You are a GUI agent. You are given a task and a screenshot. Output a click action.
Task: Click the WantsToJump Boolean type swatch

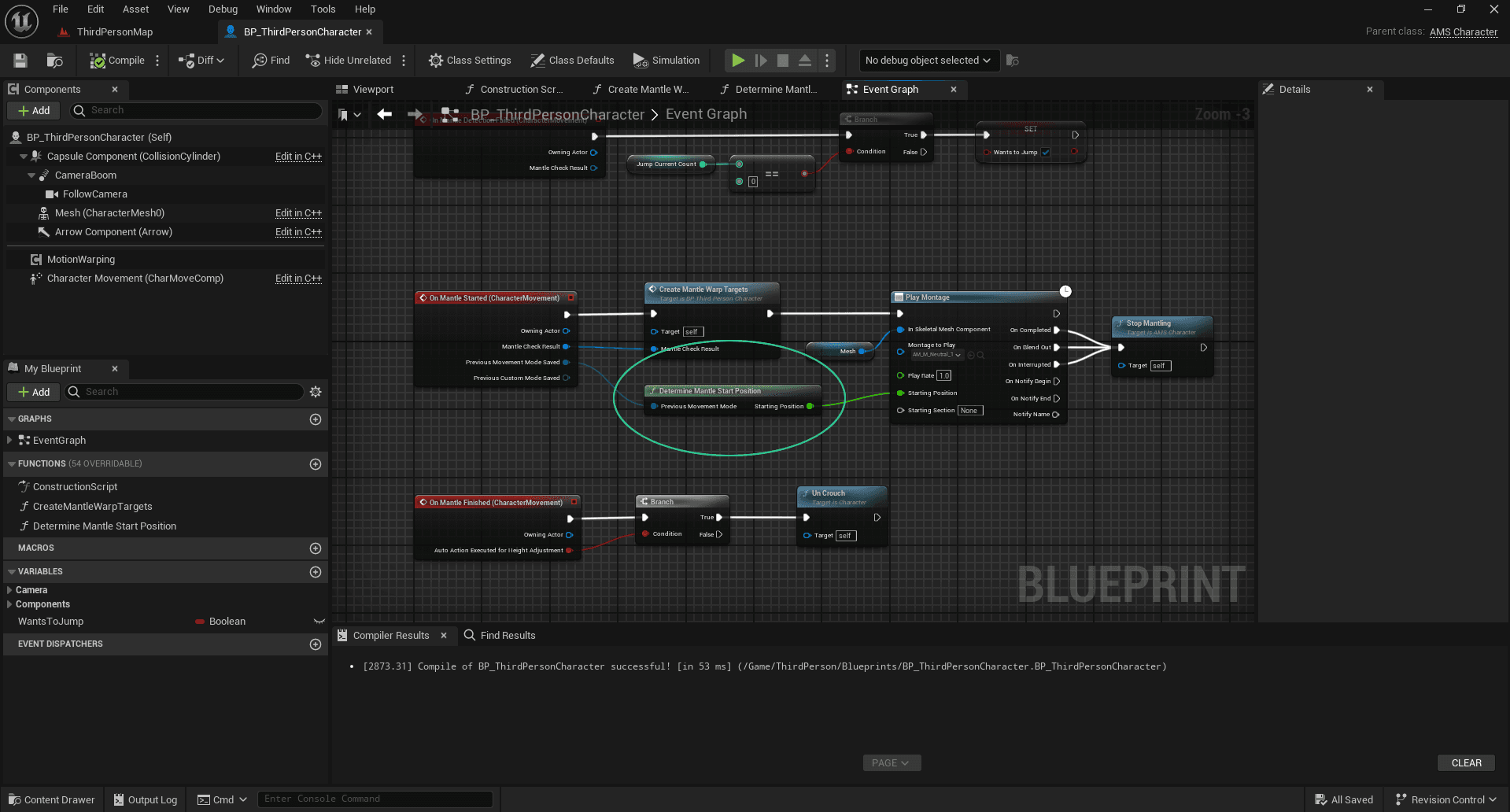click(x=200, y=622)
